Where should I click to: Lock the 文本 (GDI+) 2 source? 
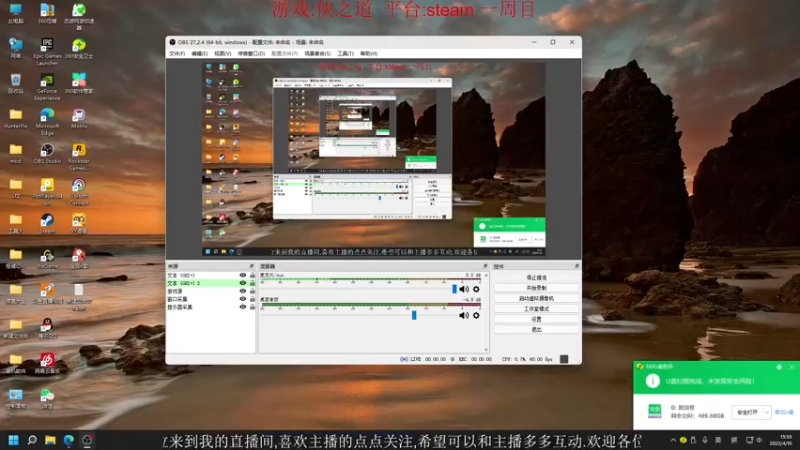pyautogui.click(x=252, y=283)
